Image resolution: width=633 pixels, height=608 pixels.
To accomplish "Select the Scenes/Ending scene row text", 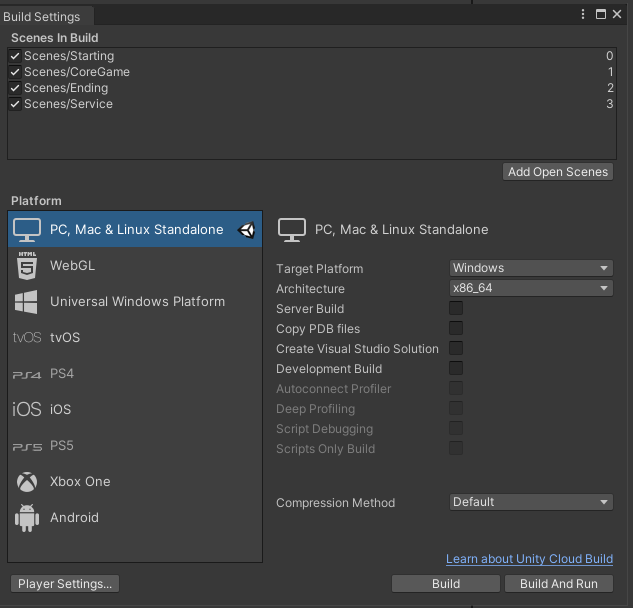I will 66,88.
